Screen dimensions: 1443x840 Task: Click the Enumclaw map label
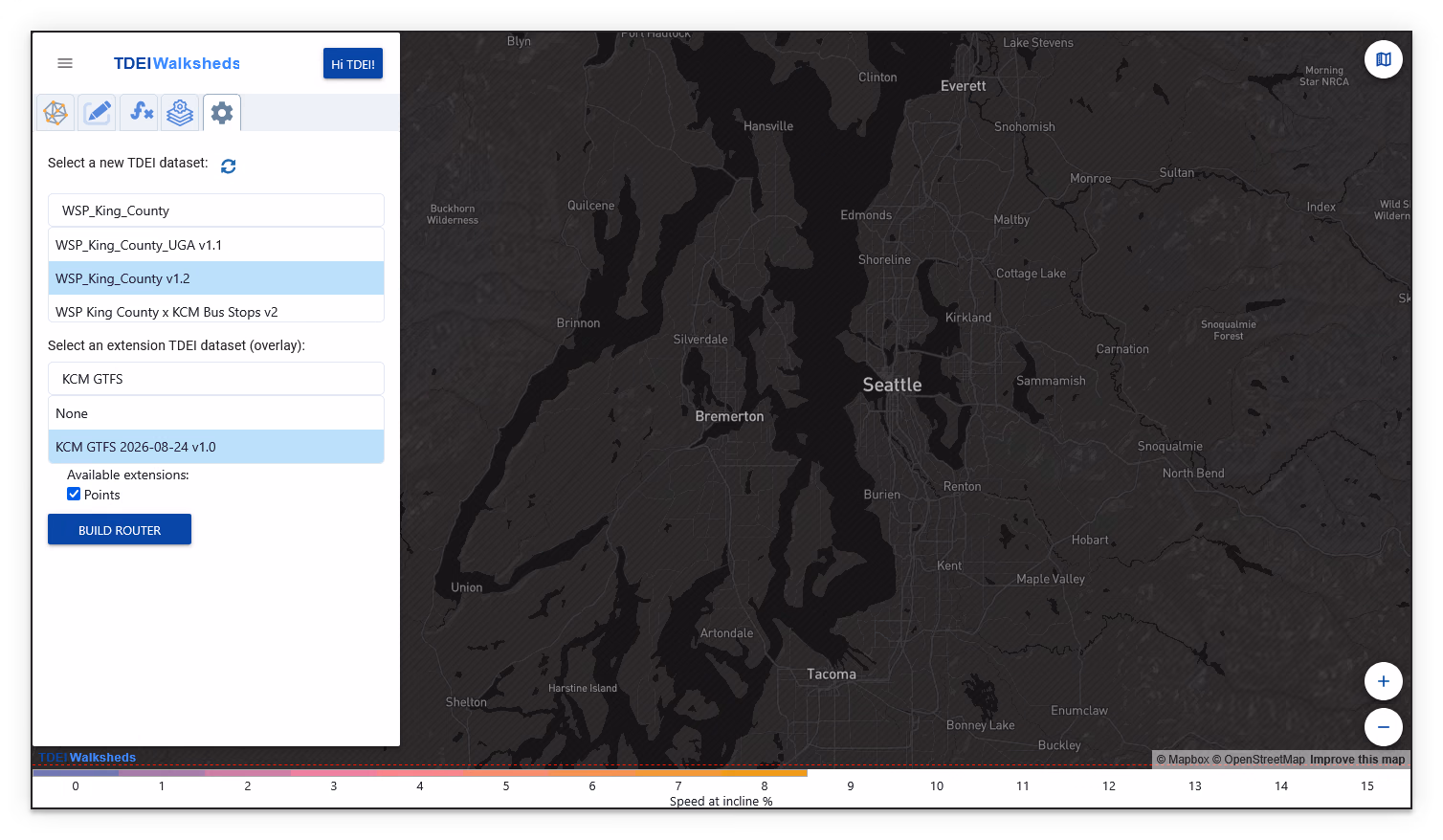[x=1079, y=711]
